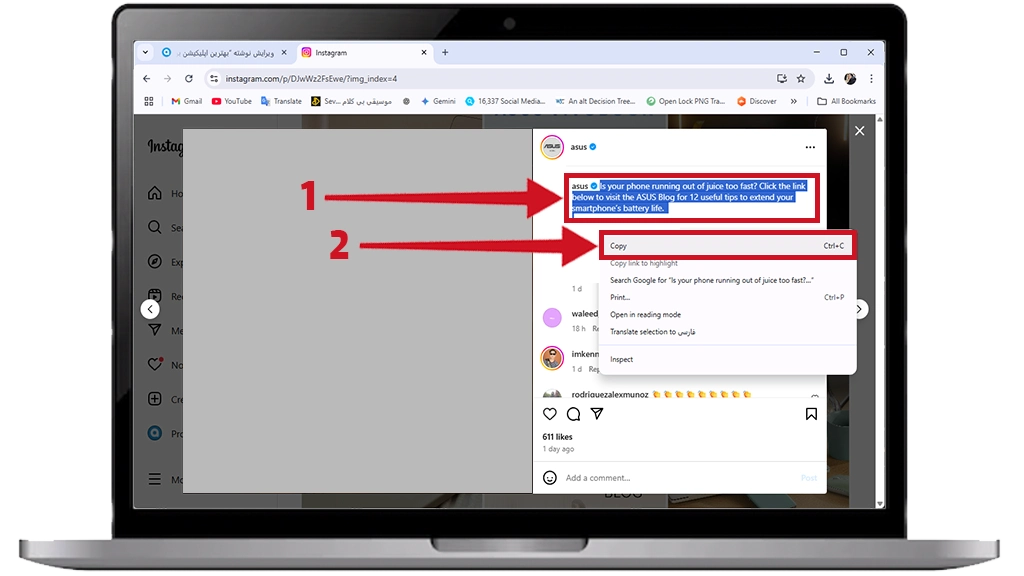This screenshot has height=576, width=1024.
Task: Select Inspect in the context menu
Action: click(727, 359)
